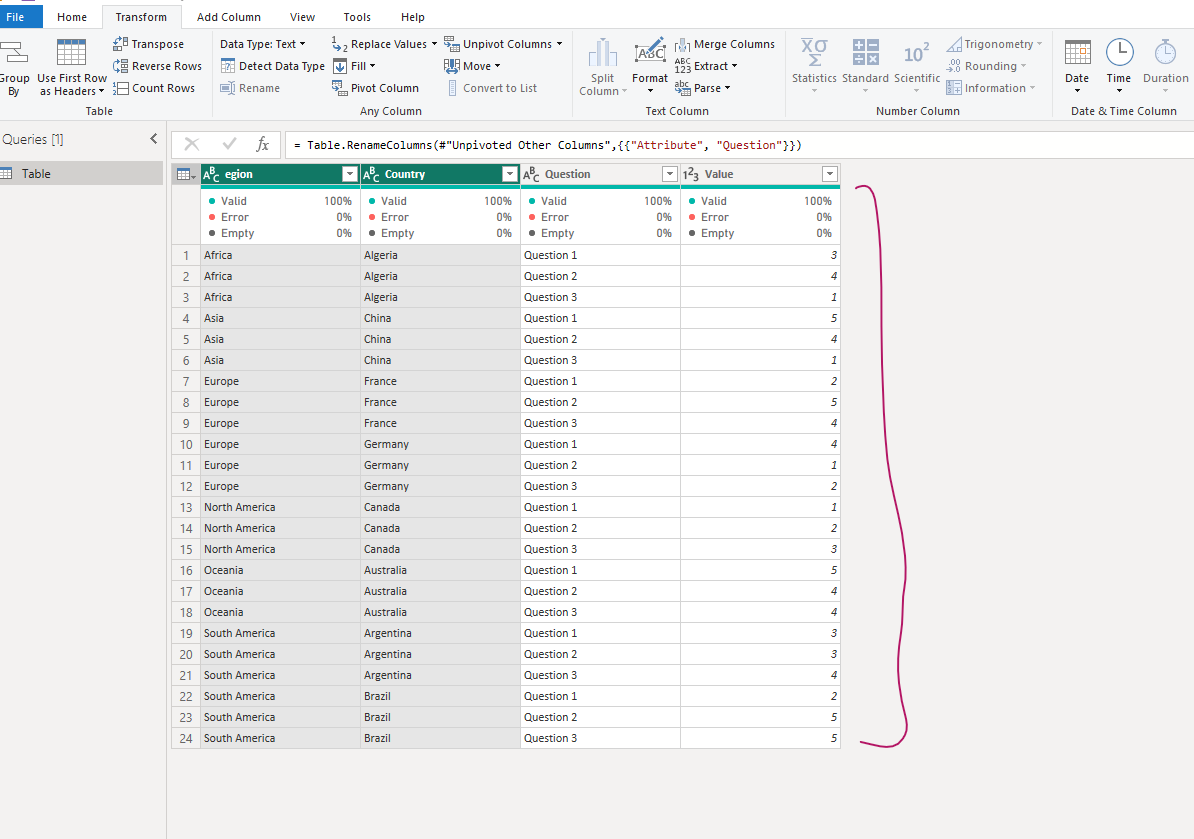Image resolution: width=1194 pixels, height=839 pixels.
Task: Select row number 13
Action: (x=186, y=507)
